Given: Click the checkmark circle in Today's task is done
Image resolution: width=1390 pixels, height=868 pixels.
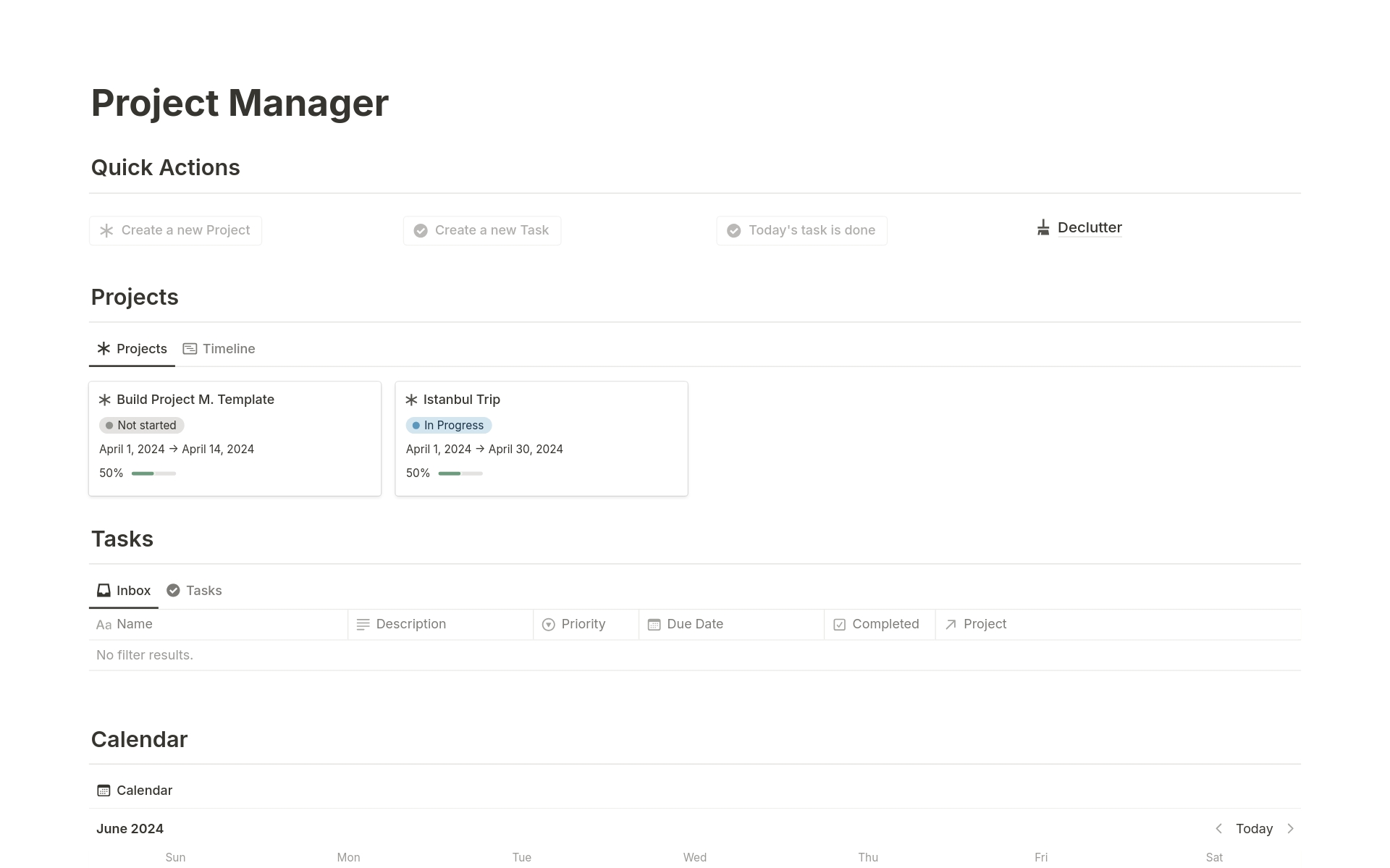Looking at the screenshot, I should pyautogui.click(x=733, y=230).
